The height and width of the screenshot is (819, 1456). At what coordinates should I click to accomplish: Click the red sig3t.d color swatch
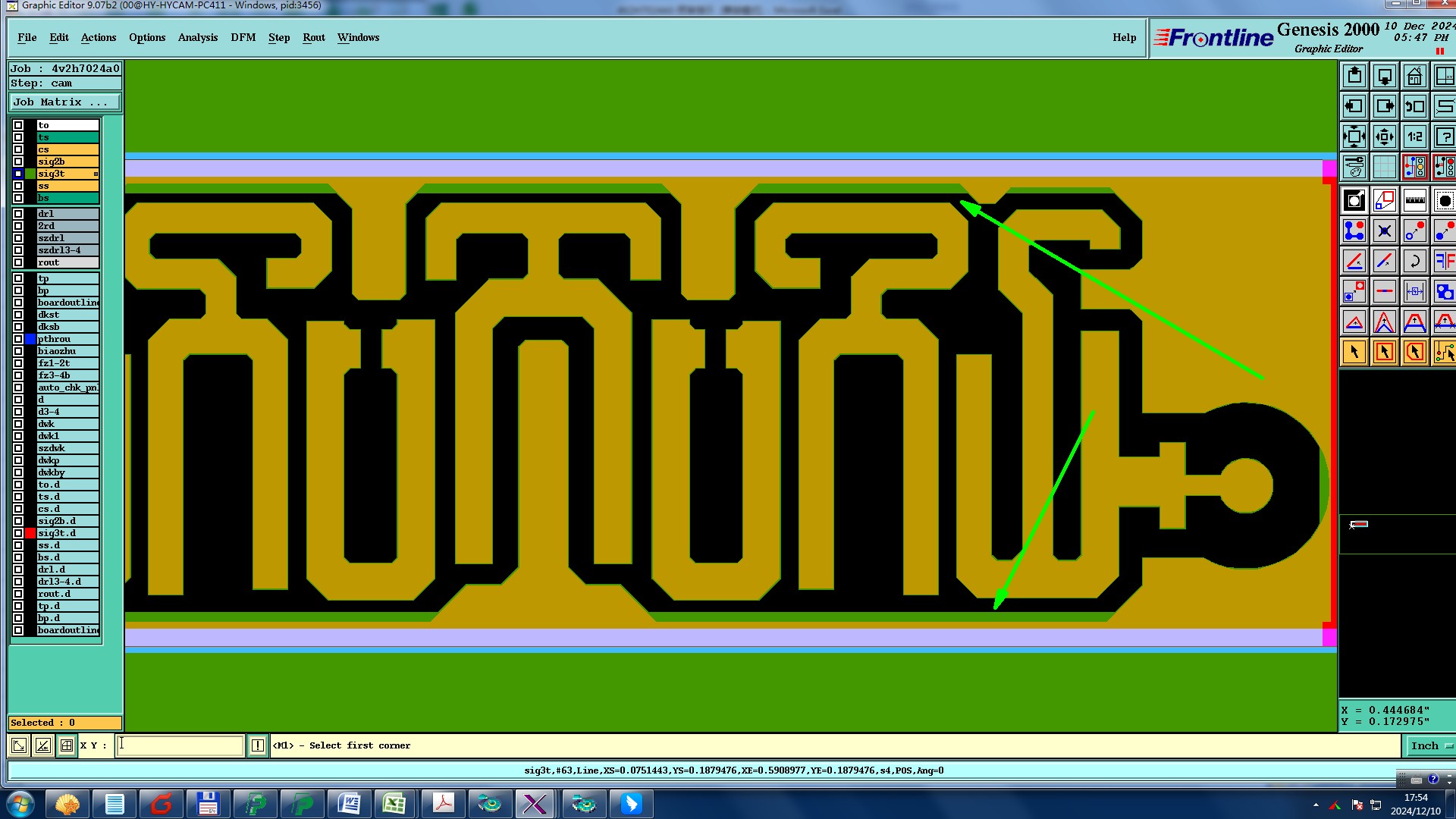(30, 533)
